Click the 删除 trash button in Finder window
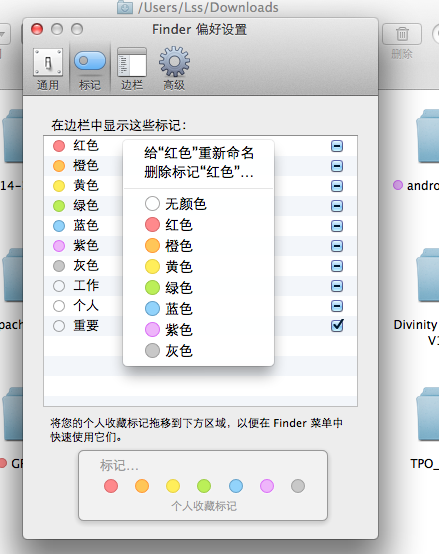The height and width of the screenshot is (554, 439). pos(402,34)
